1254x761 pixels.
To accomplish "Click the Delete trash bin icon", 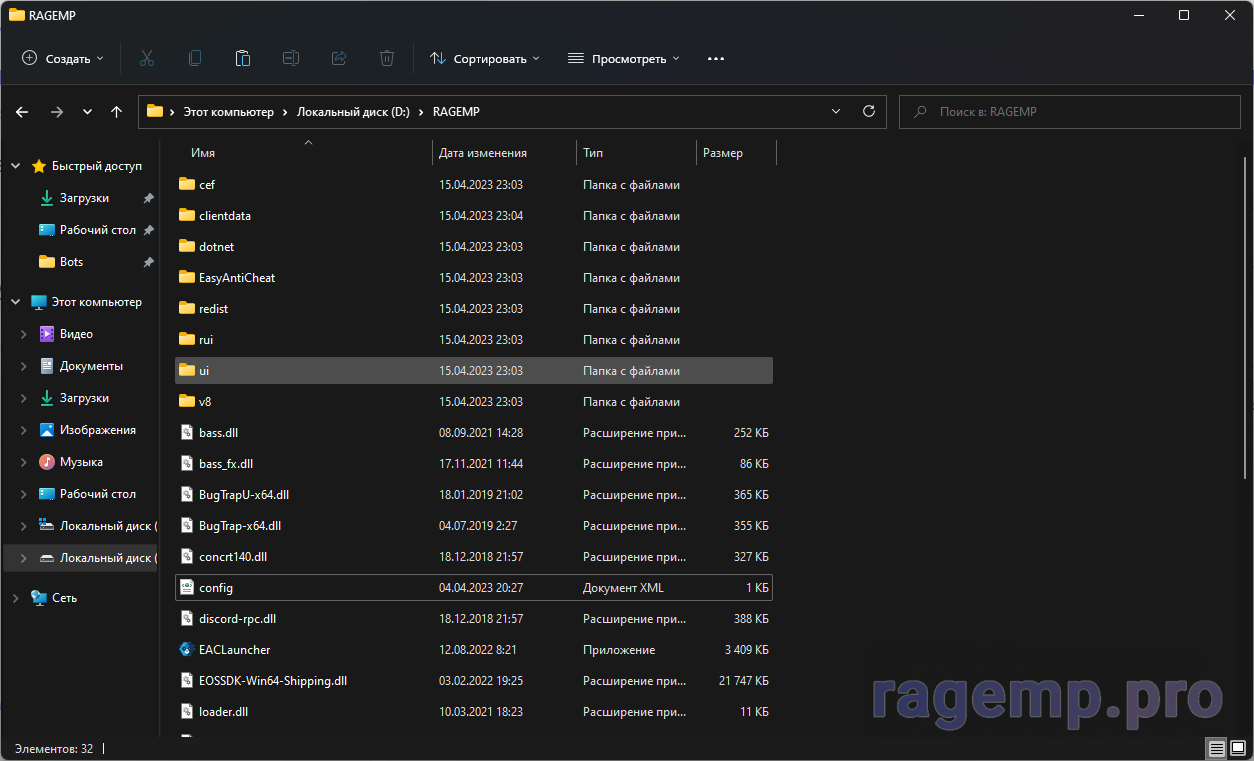I will (x=387, y=59).
